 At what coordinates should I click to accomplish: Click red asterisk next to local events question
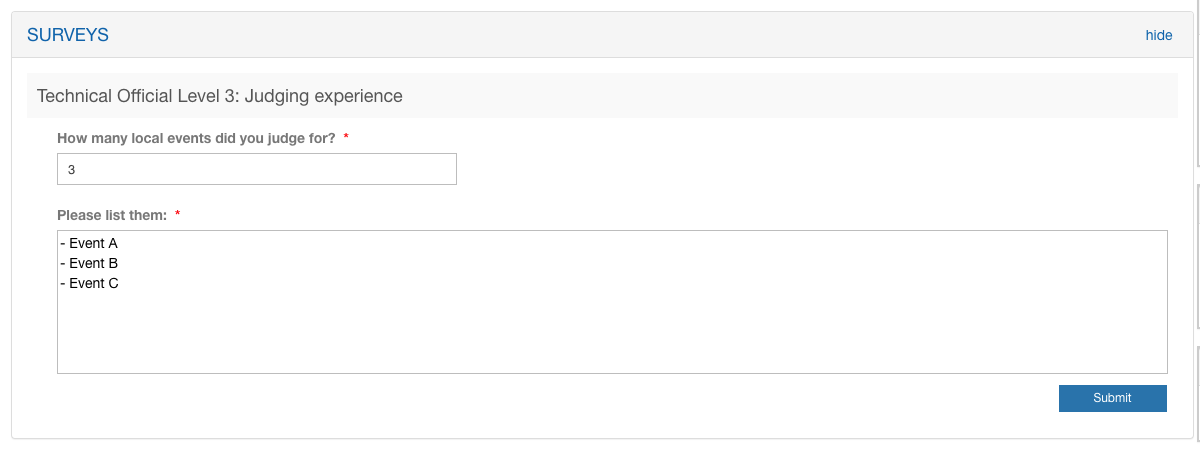point(346,139)
